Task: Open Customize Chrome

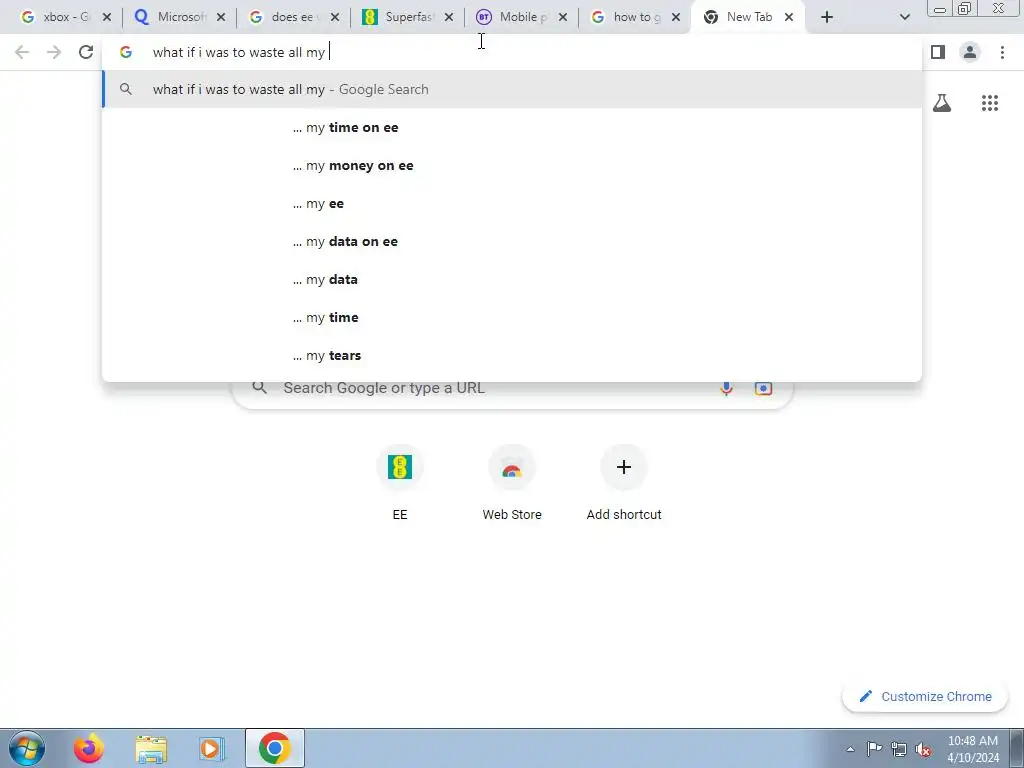Action: (926, 697)
